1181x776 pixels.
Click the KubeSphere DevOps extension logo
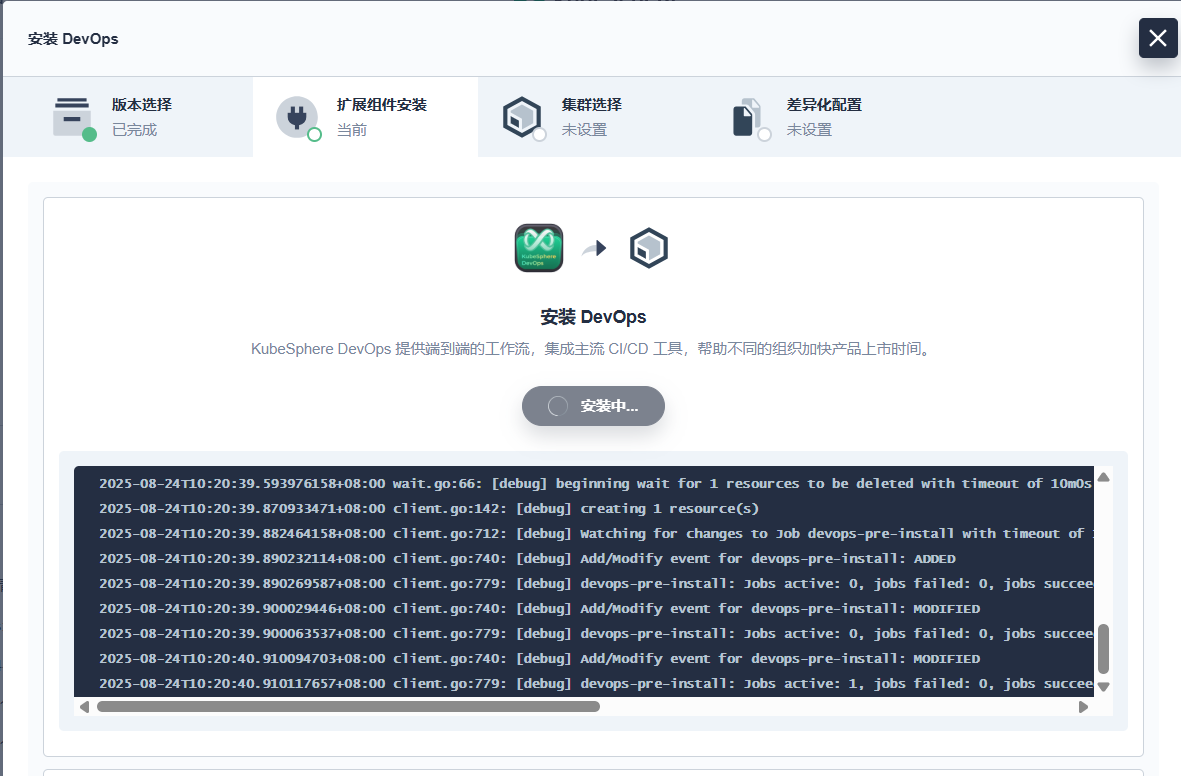coord(539,248)
